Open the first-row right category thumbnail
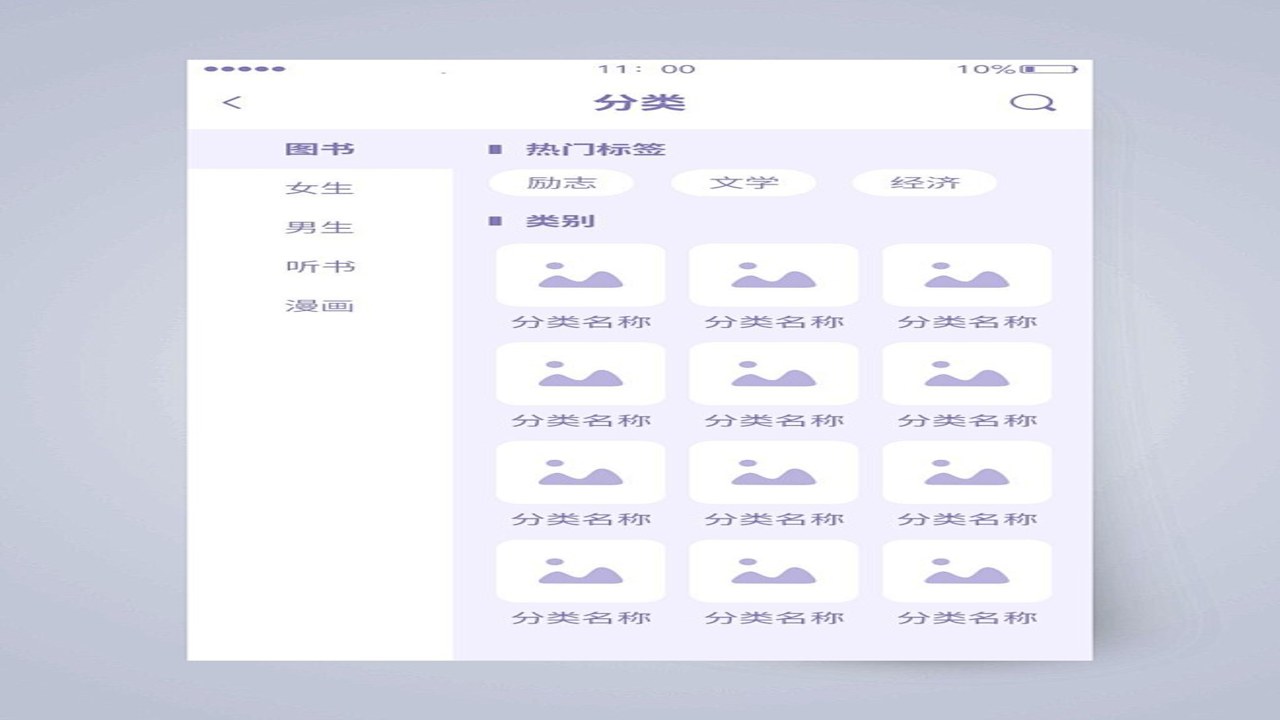This screenshot has height=720, width=1280. click(967, 275)
